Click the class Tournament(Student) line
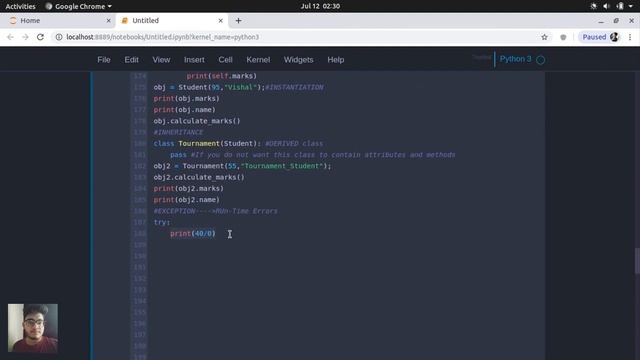640x360 pixels. tap(238, 144)
